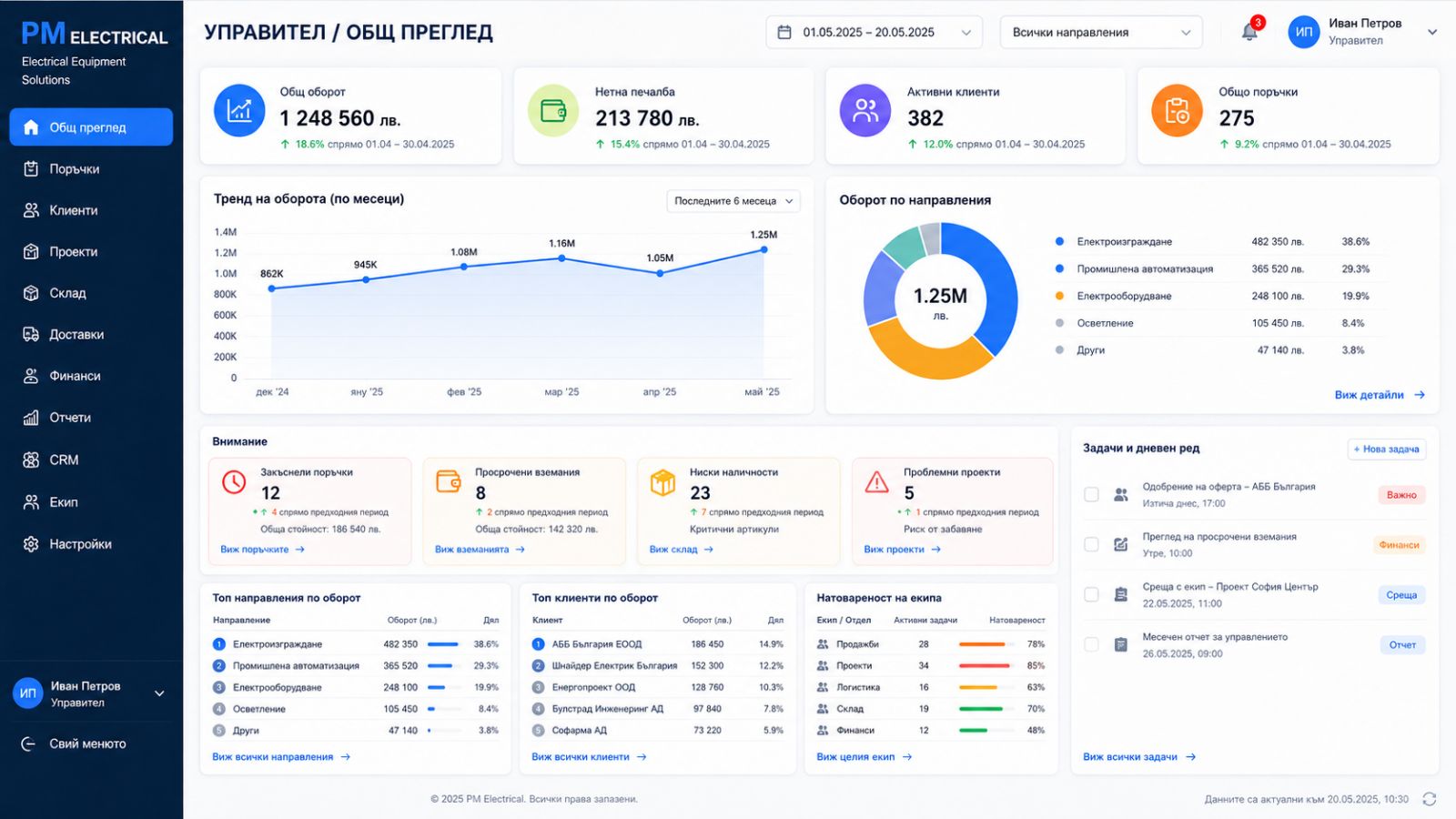
Task: Click the Активни клиенти people icon
Action: pyautogui.click(x=865, y=110)
